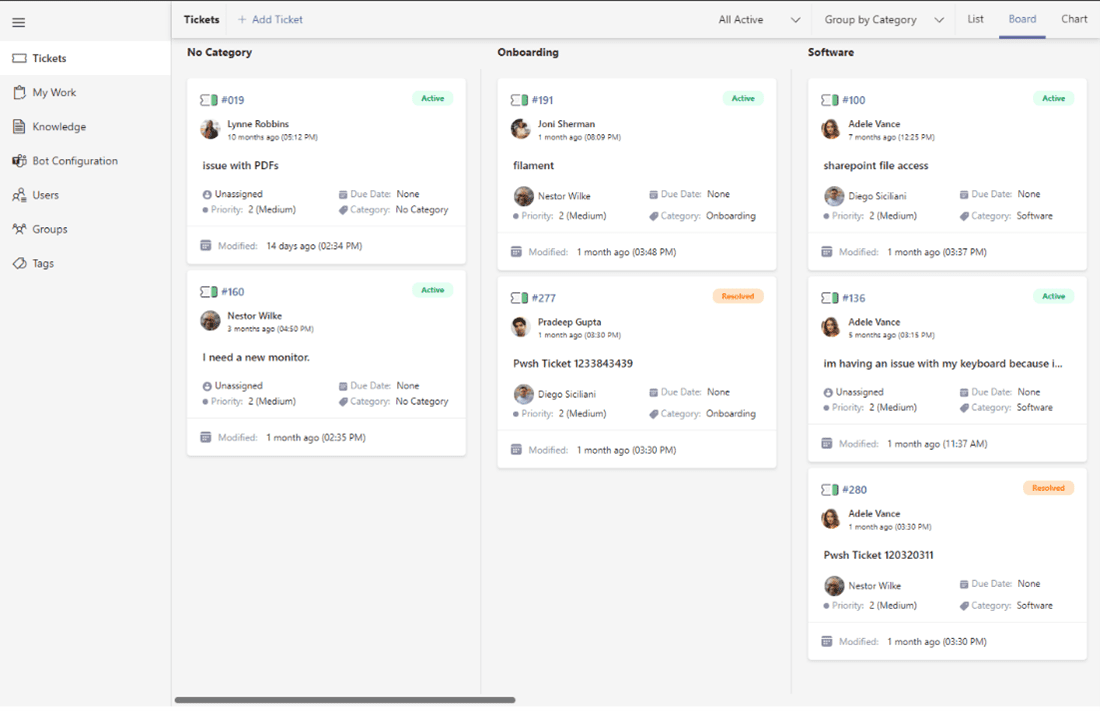Open ticket #191 link

tap(542, 100)
